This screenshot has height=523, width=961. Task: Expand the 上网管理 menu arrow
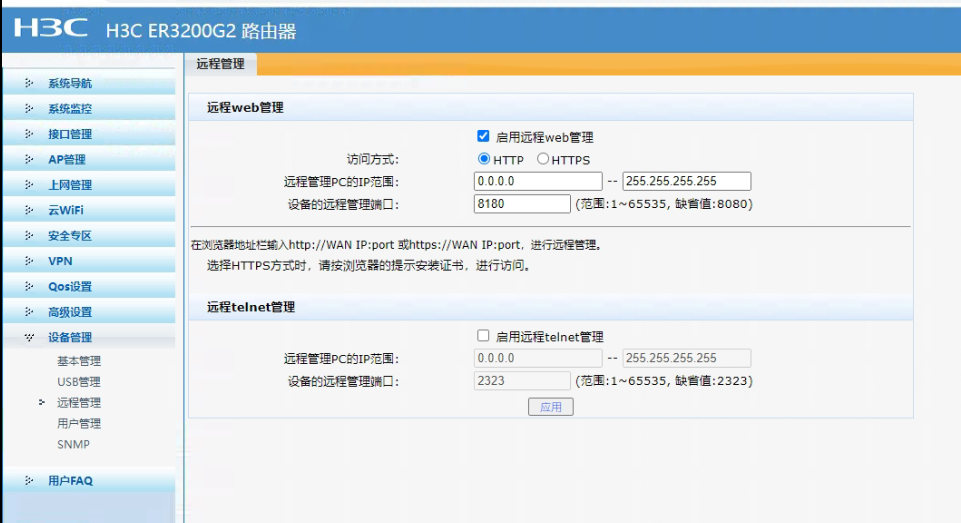29,185
